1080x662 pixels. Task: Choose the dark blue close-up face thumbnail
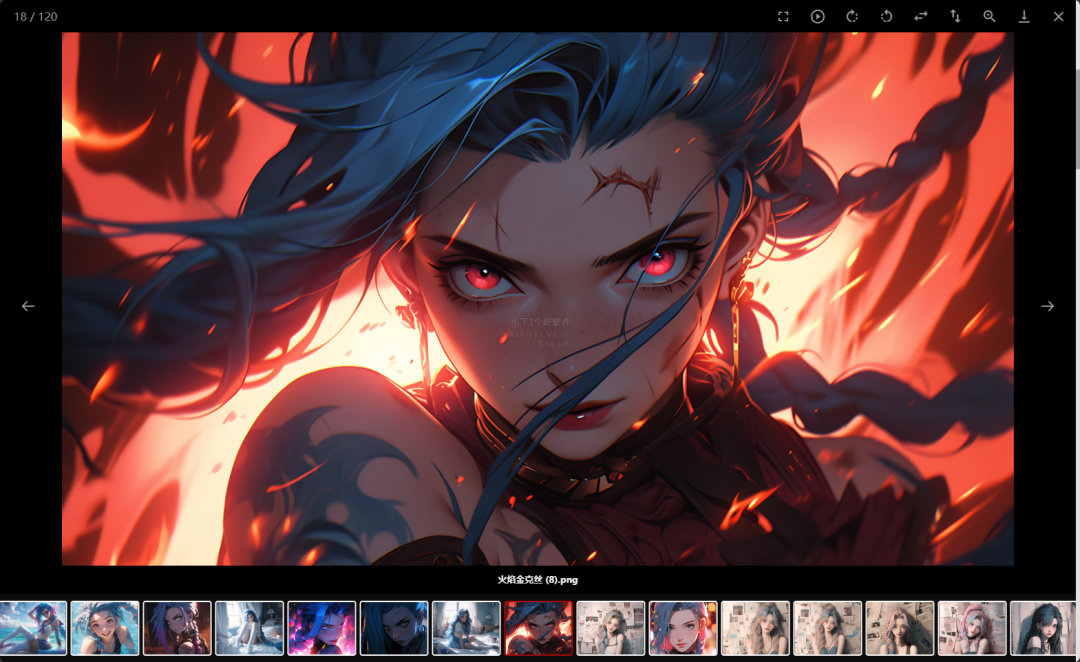click(x=394, y=628)
